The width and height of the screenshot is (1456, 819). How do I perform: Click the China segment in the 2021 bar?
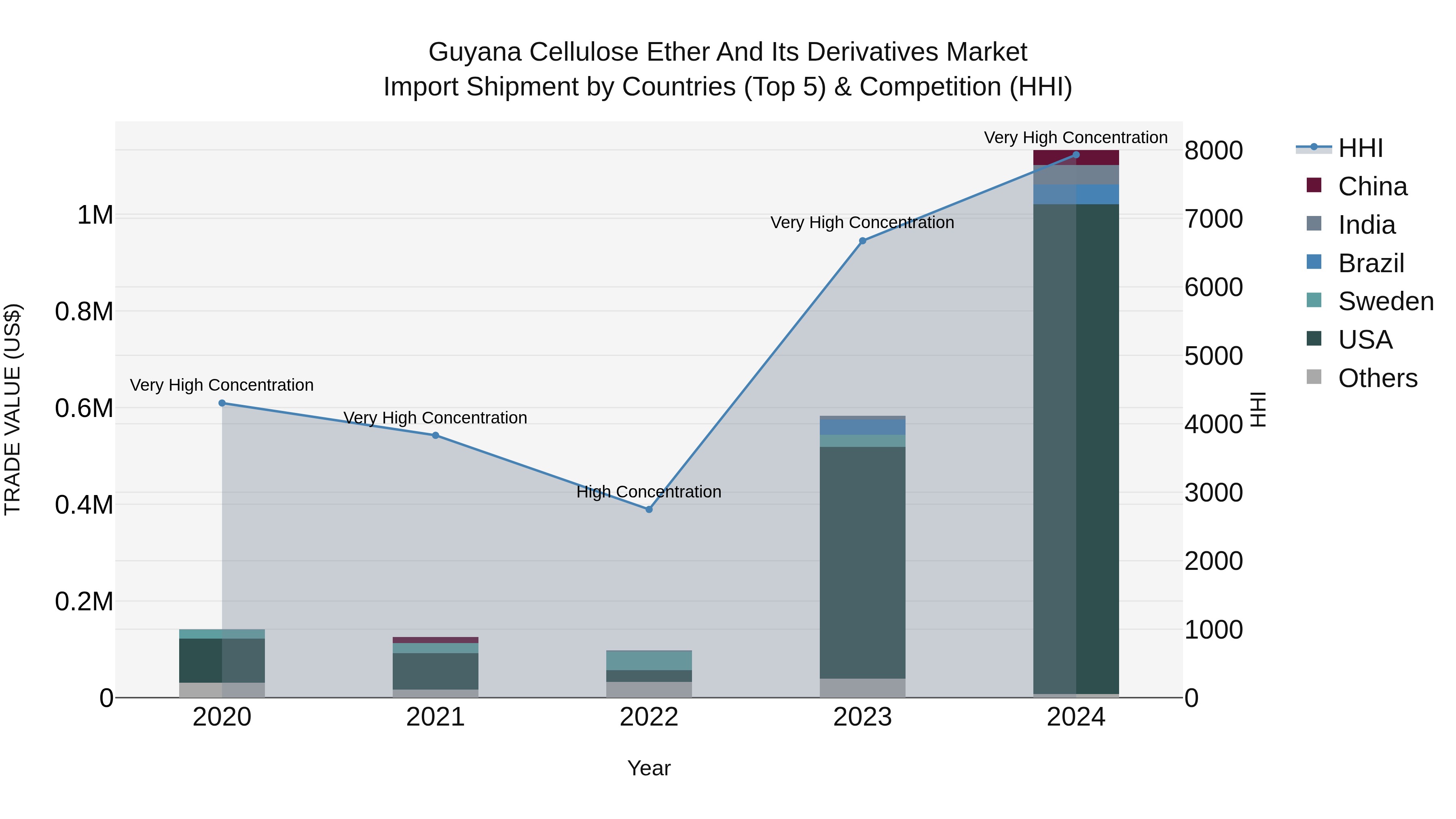pos(435,640)
